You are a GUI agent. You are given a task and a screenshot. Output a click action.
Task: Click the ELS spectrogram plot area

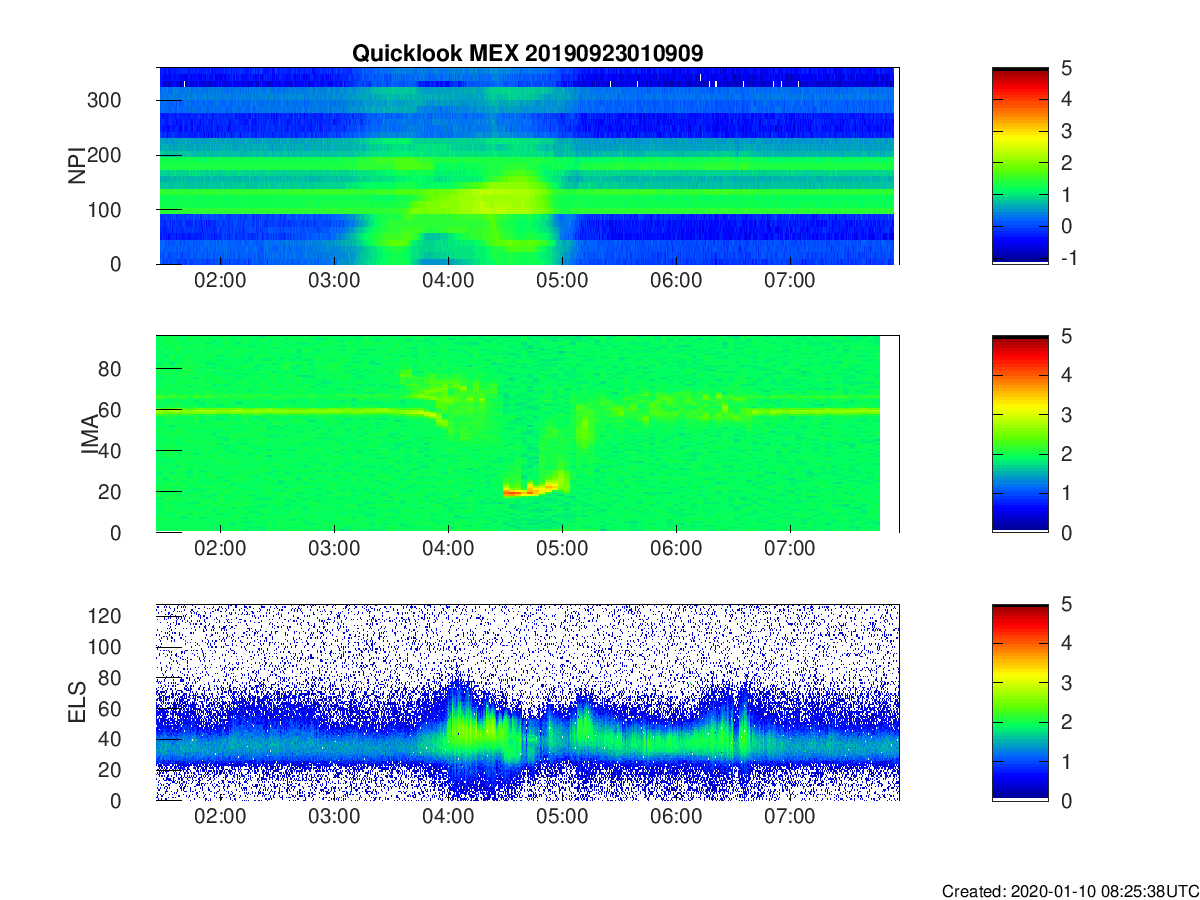point(528,702)
